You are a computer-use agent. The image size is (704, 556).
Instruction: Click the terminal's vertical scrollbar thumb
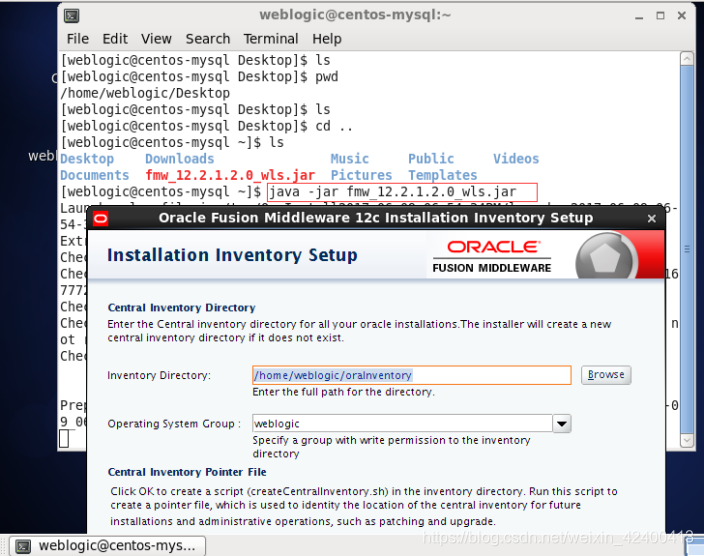point(687,249)
